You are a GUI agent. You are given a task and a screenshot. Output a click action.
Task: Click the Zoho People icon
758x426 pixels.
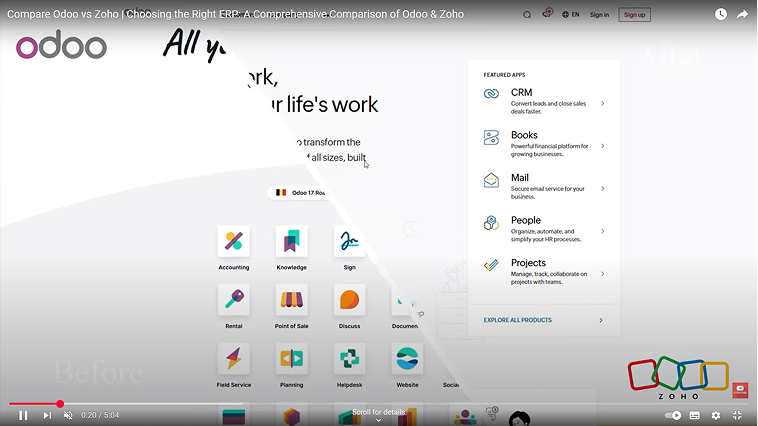pyautogui.click(x=491, y=223)
